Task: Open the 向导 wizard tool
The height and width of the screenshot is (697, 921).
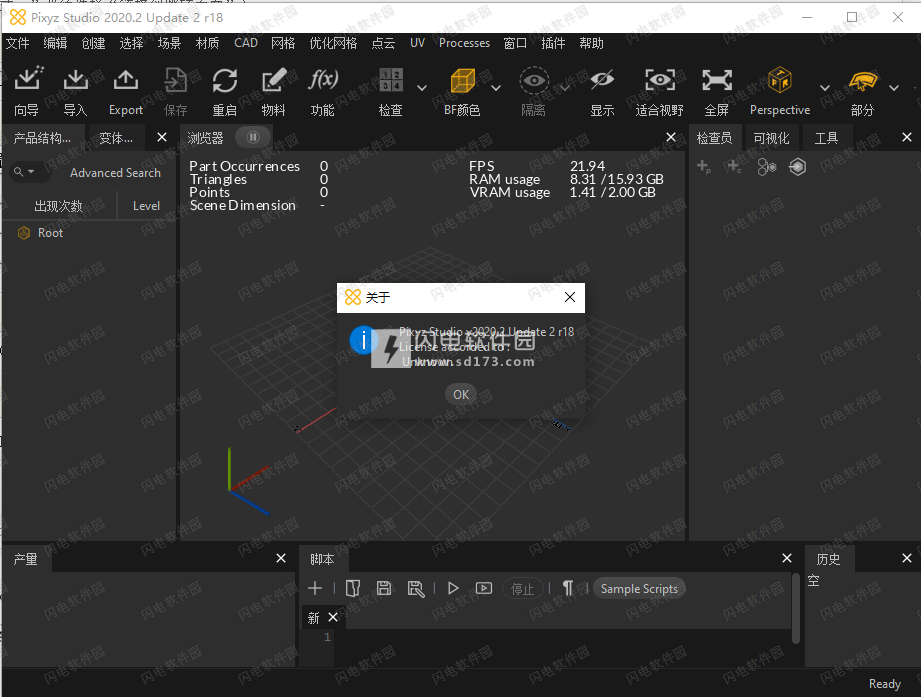Action: pos(28,80)
